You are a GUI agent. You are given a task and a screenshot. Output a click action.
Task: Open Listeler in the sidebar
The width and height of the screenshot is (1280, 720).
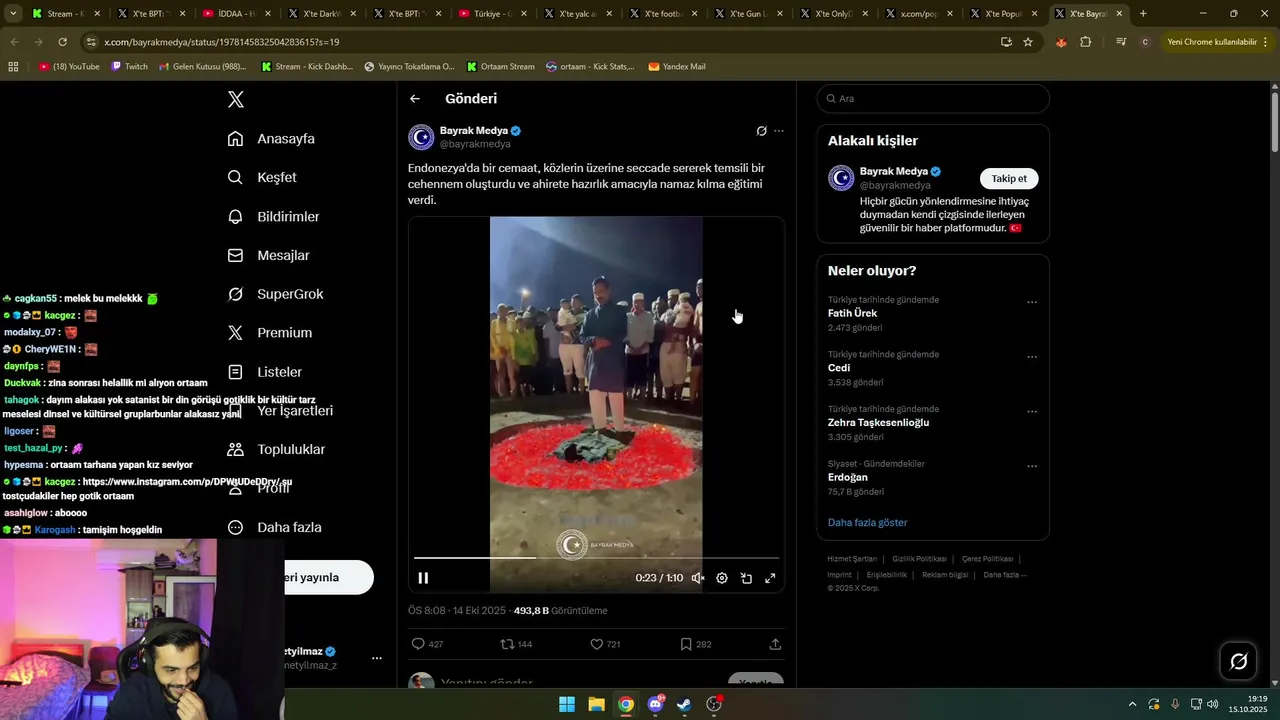(x=264, y=372)
